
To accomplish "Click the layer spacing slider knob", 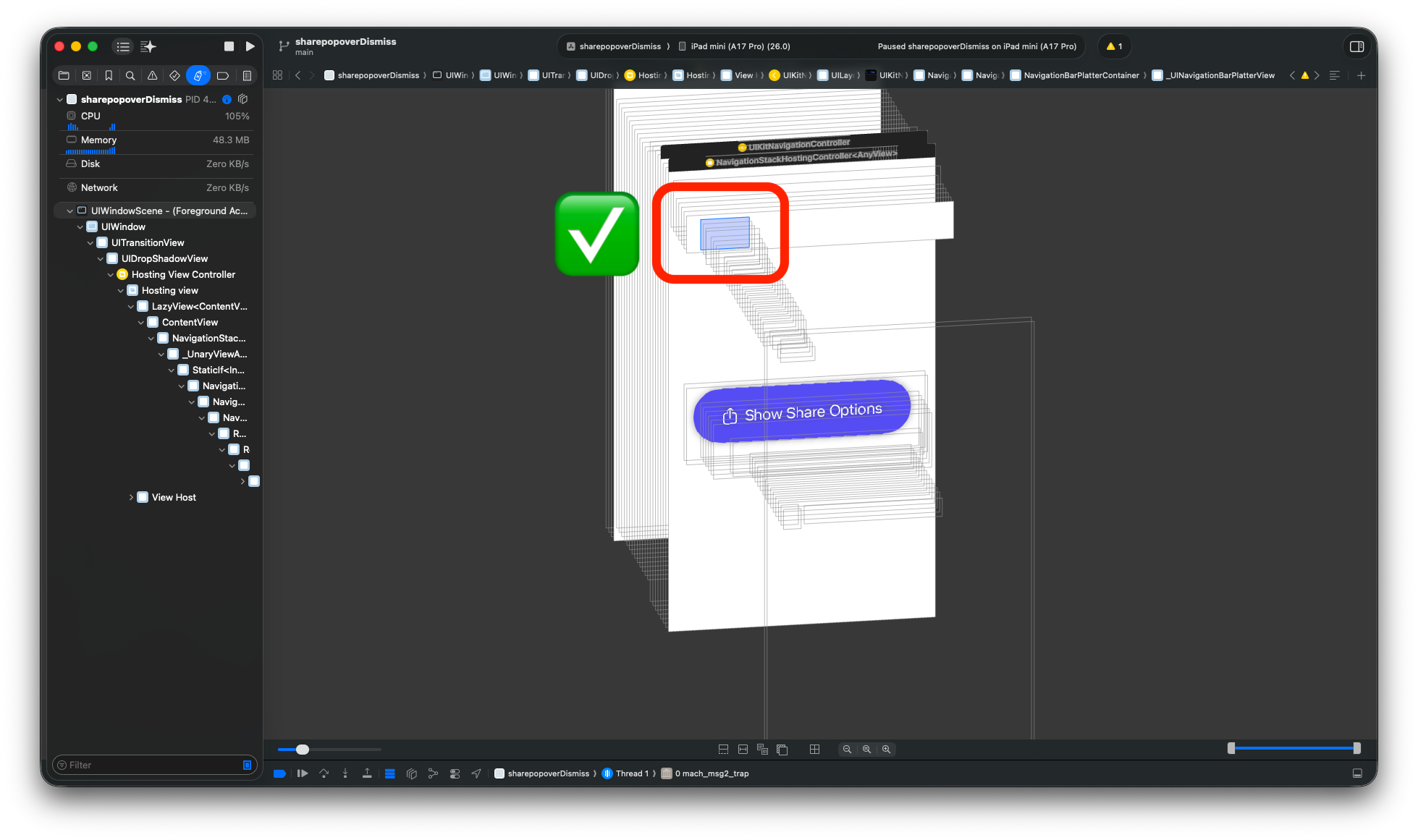I will (x=303, y=750).
